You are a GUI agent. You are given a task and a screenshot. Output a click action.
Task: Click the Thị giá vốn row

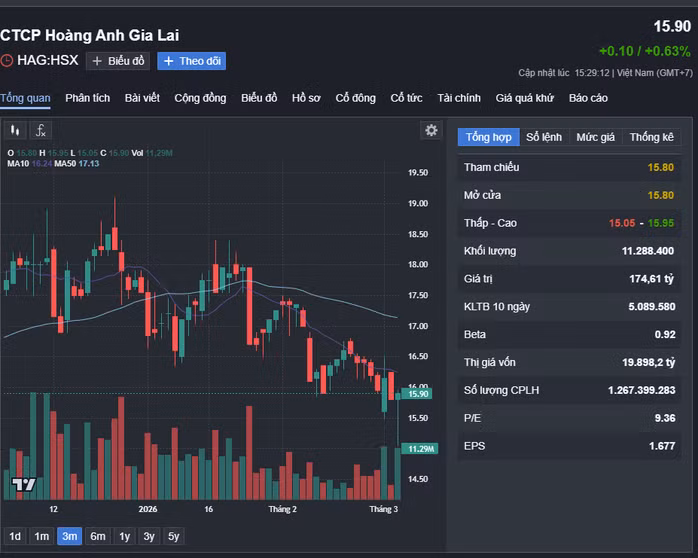coord(569,362)
